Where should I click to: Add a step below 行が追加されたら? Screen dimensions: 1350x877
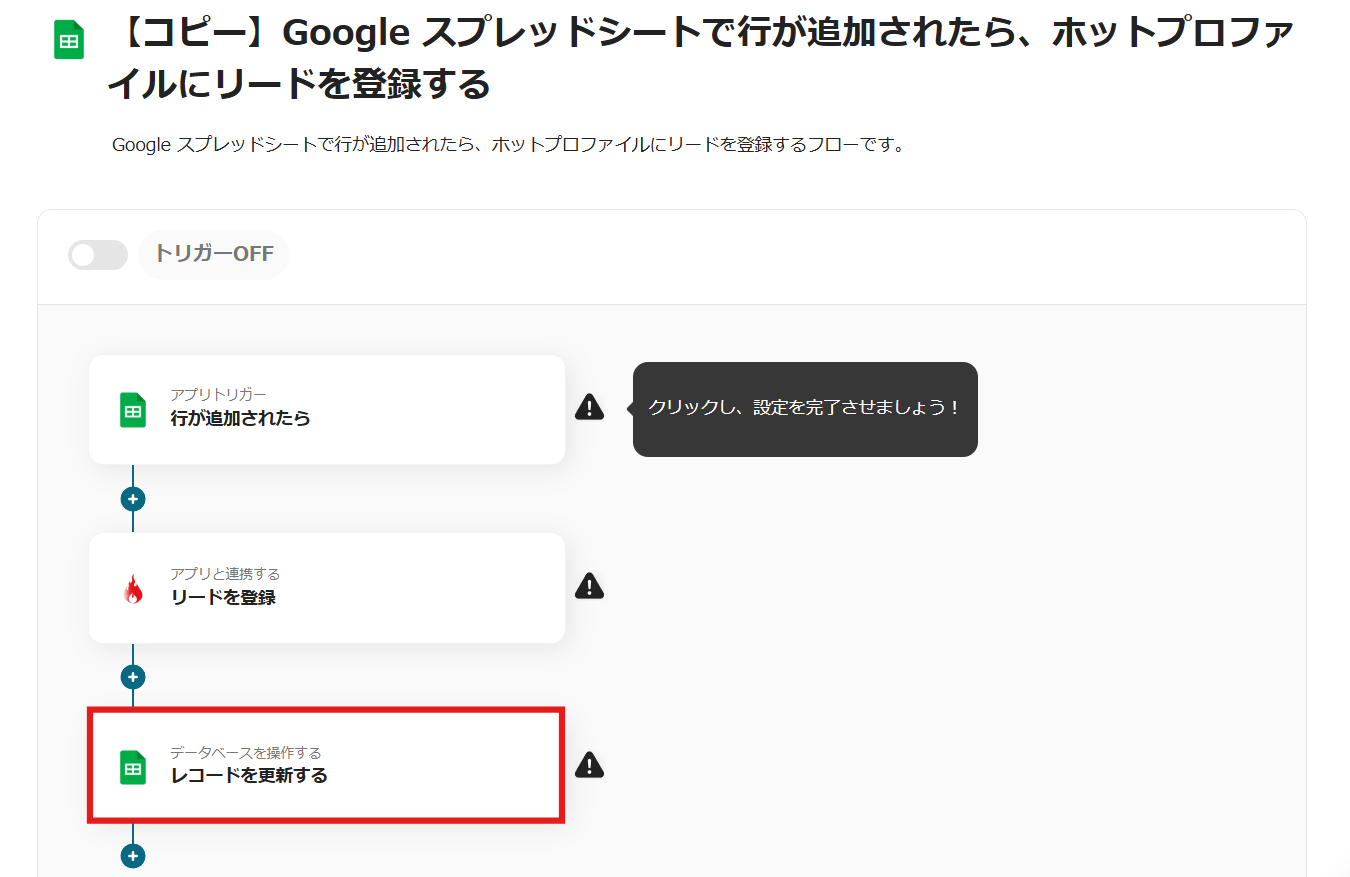(133, 499)
